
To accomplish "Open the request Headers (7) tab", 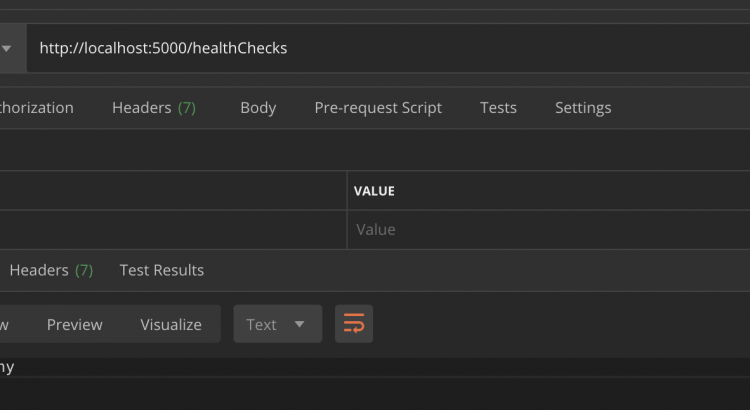I will 153,108.
